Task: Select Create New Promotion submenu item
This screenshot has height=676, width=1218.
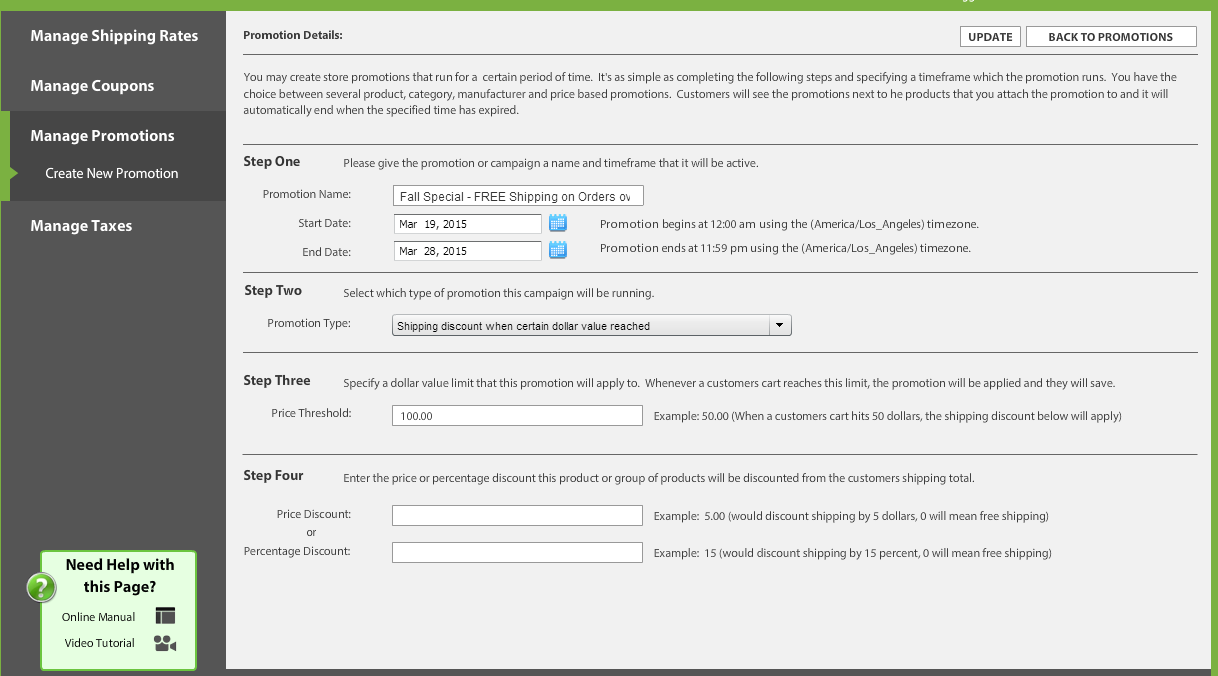Action: pos(112,173)
